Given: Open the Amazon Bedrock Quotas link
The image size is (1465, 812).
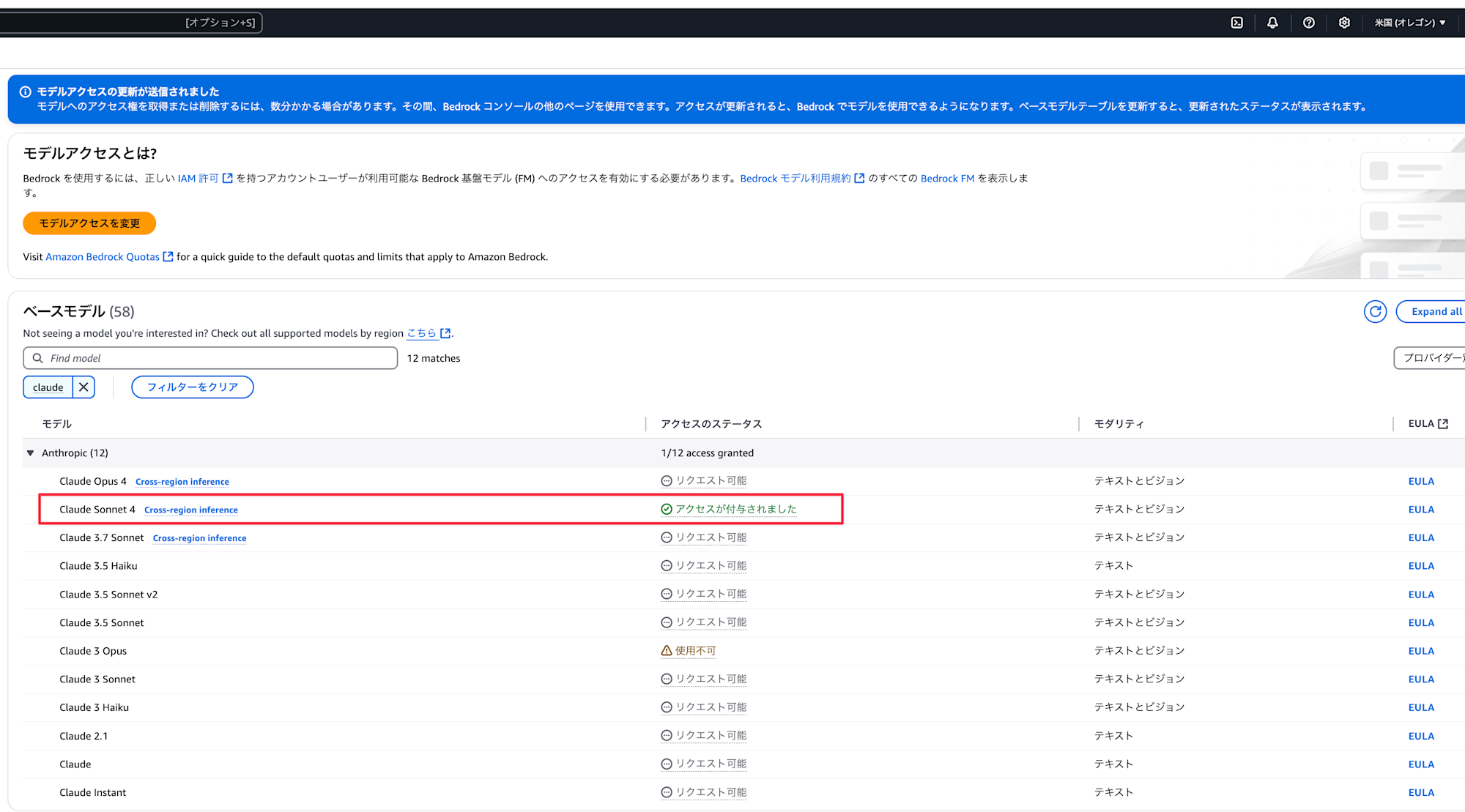Looking at the screenshot, I should pyautogui.click(x=109, y=256).
